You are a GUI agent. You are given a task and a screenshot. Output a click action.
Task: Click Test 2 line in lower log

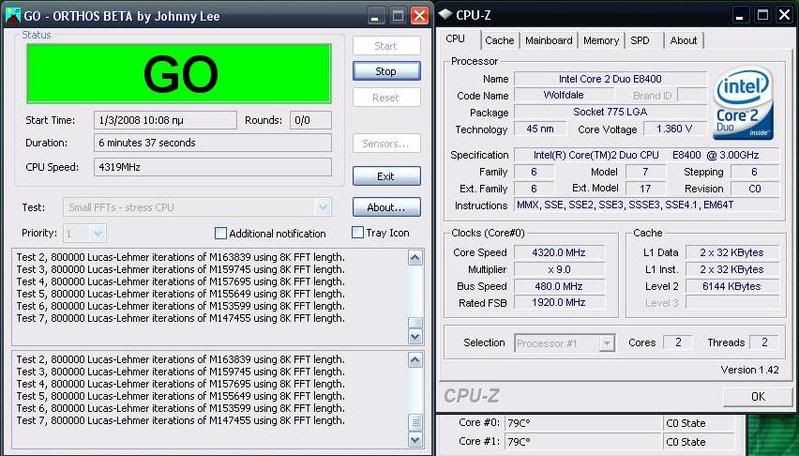(180, 360)
